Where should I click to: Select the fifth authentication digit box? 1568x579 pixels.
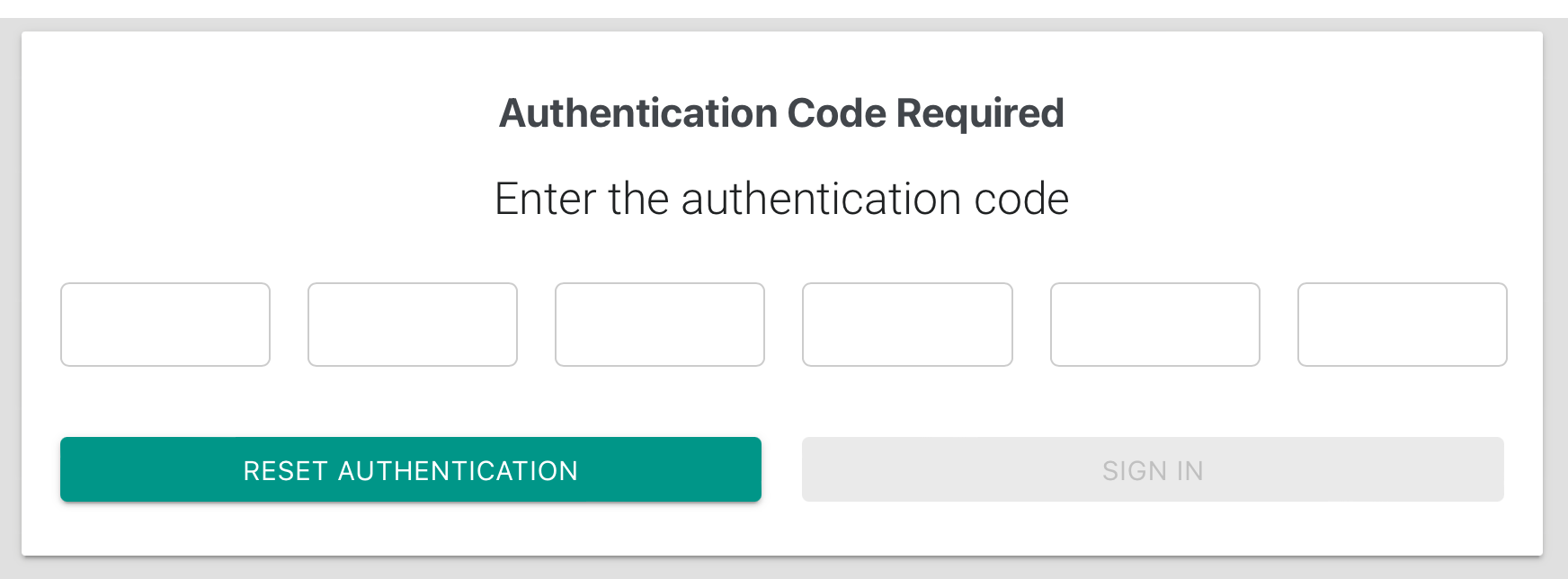tap(1155, 325)
